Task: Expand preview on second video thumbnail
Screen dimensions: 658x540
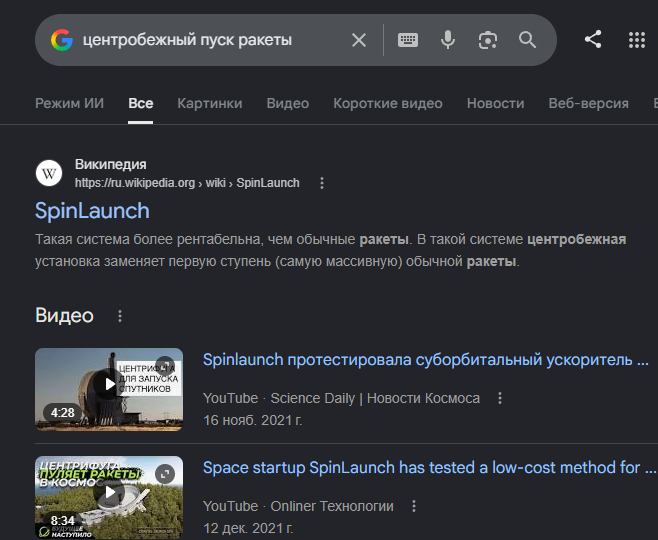Action: point(165,474)
